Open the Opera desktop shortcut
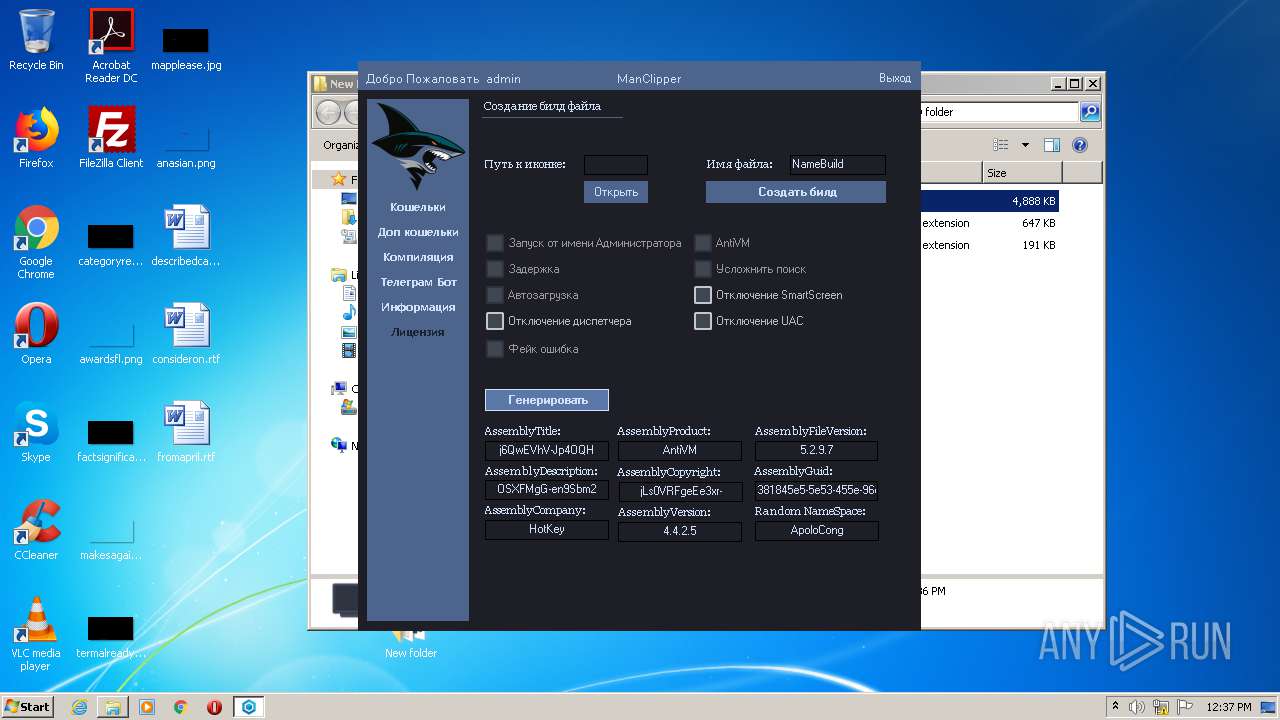The height and width of the screenshot is (720, 1280). click(36, 334)
